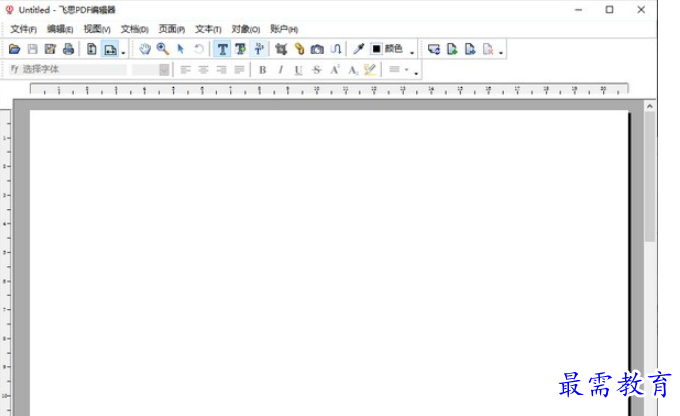Click the vertical scrollbar thumb
The height and width of the screenshot is (416, 680).
pyautogui.click(x=649, y=177)
